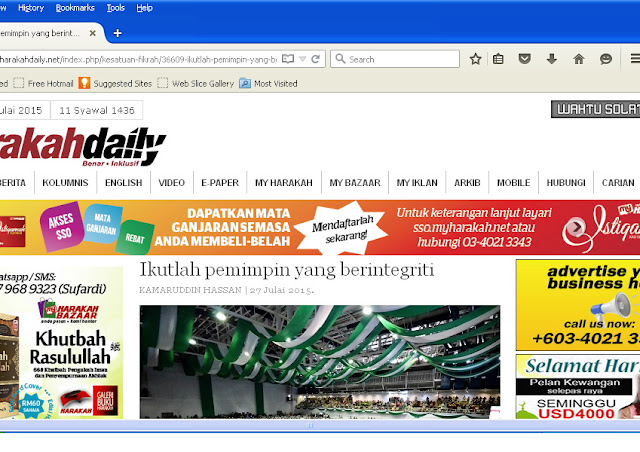The image size is (640, 452).
Task: Open Web Slice Gallery bookmark
Action: (x=196, y=83)
